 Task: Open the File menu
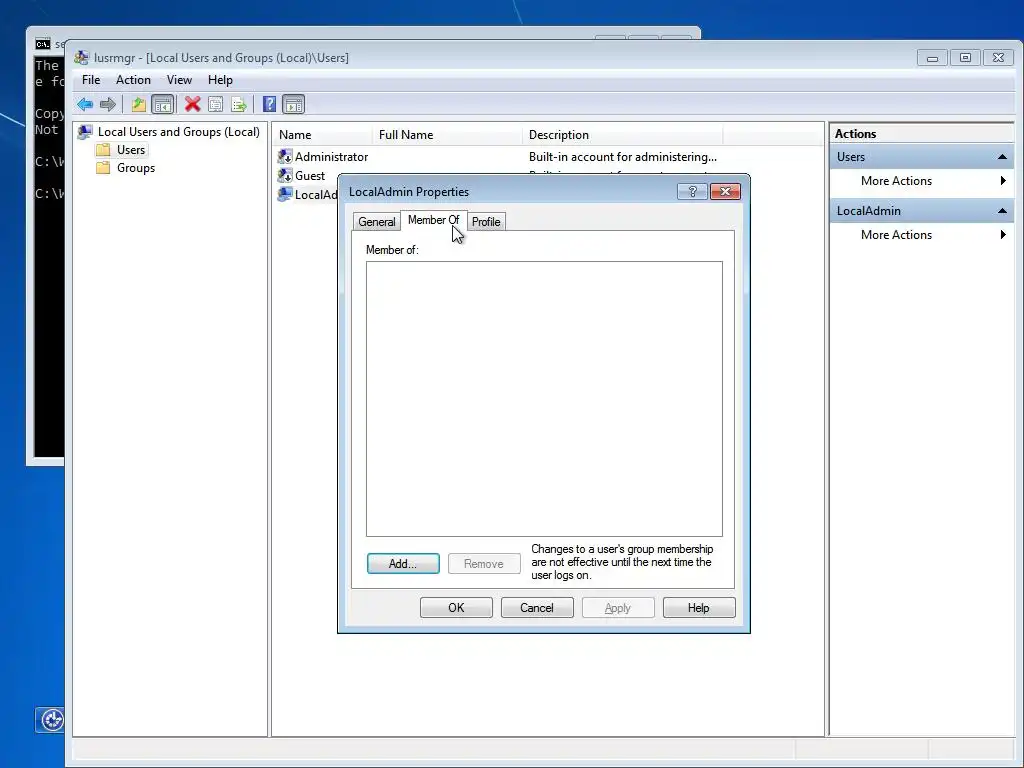pos(91,80)
